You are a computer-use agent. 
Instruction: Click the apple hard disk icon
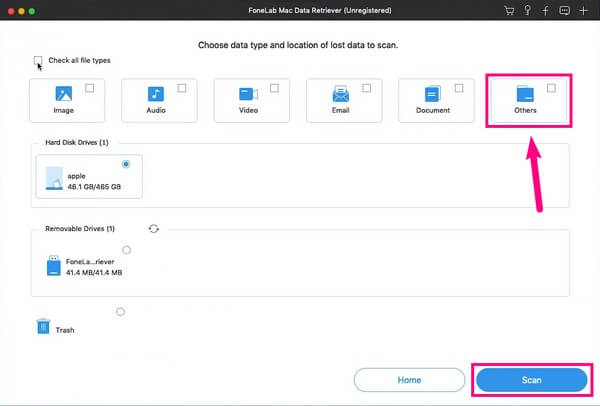(54, 178)
